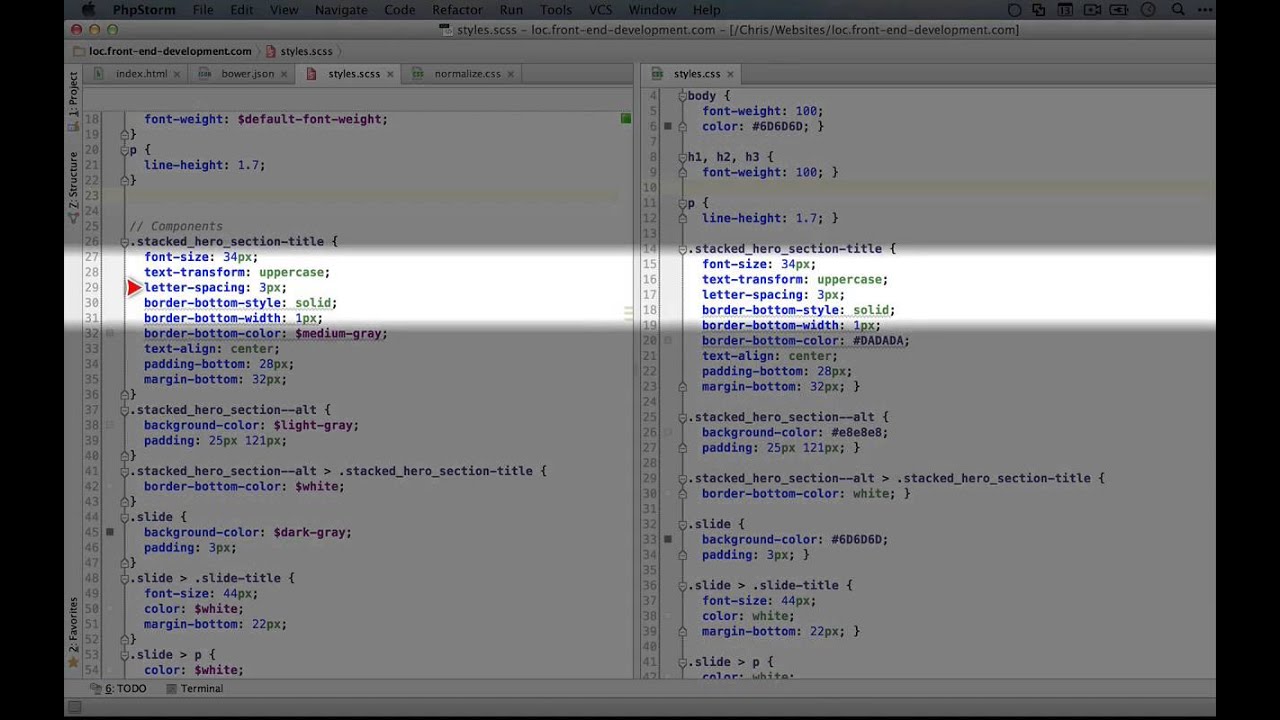Open the PhpStorm application menu
The width and height of the screenshot is (1280, 720).
(x=142, y=10)
